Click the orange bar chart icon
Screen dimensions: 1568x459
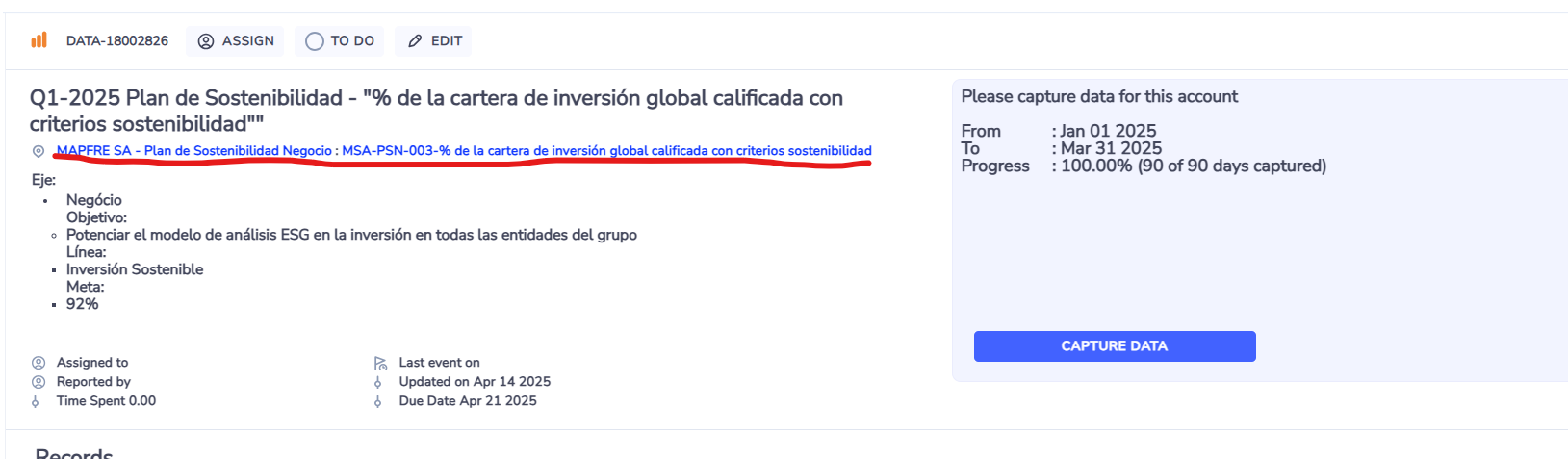coord(39,40)
